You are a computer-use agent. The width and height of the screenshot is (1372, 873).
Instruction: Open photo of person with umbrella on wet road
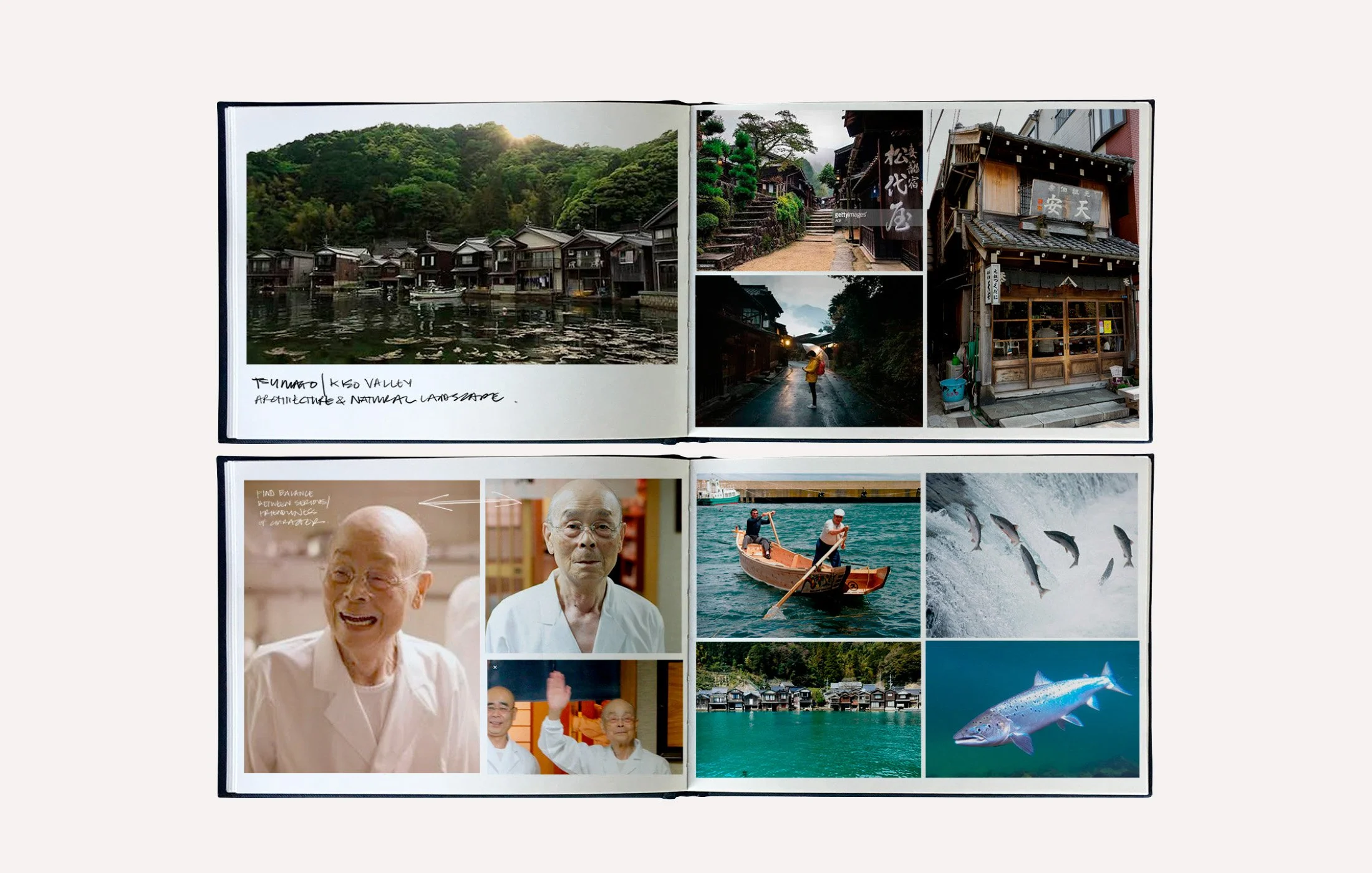[x=809, y=352]
